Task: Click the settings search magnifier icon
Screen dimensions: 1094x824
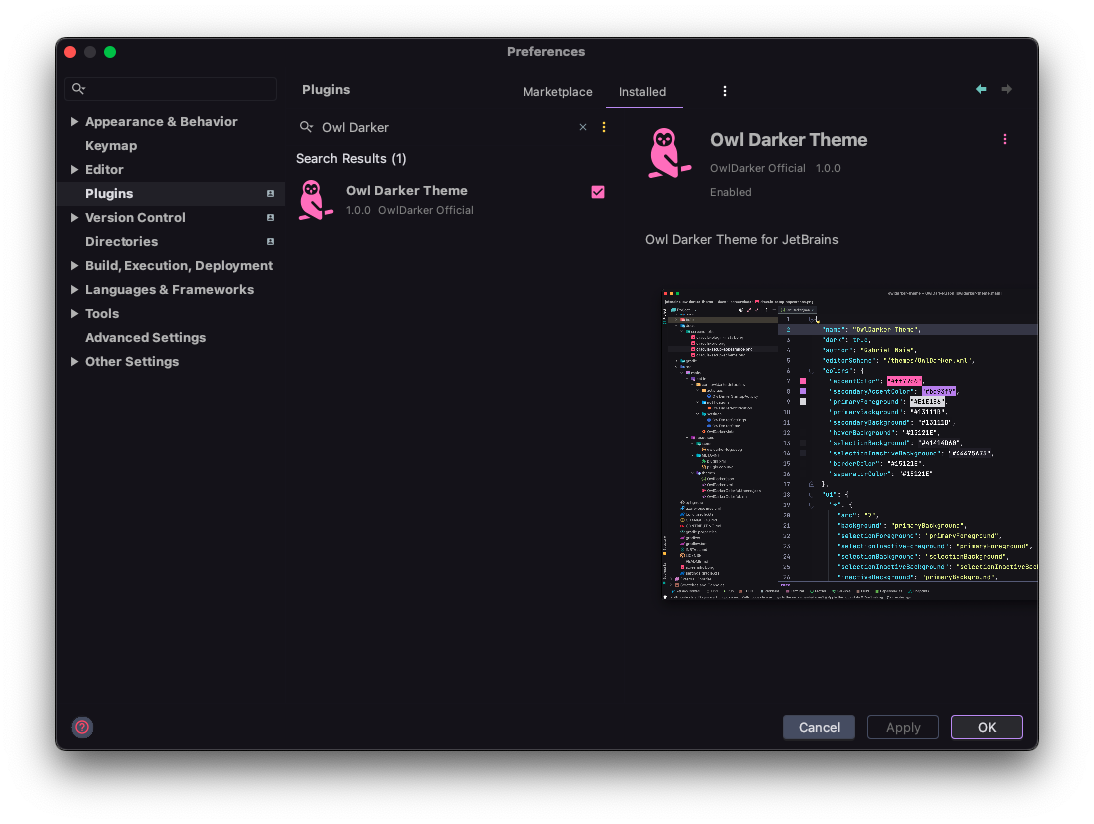Action: [78, 89]
